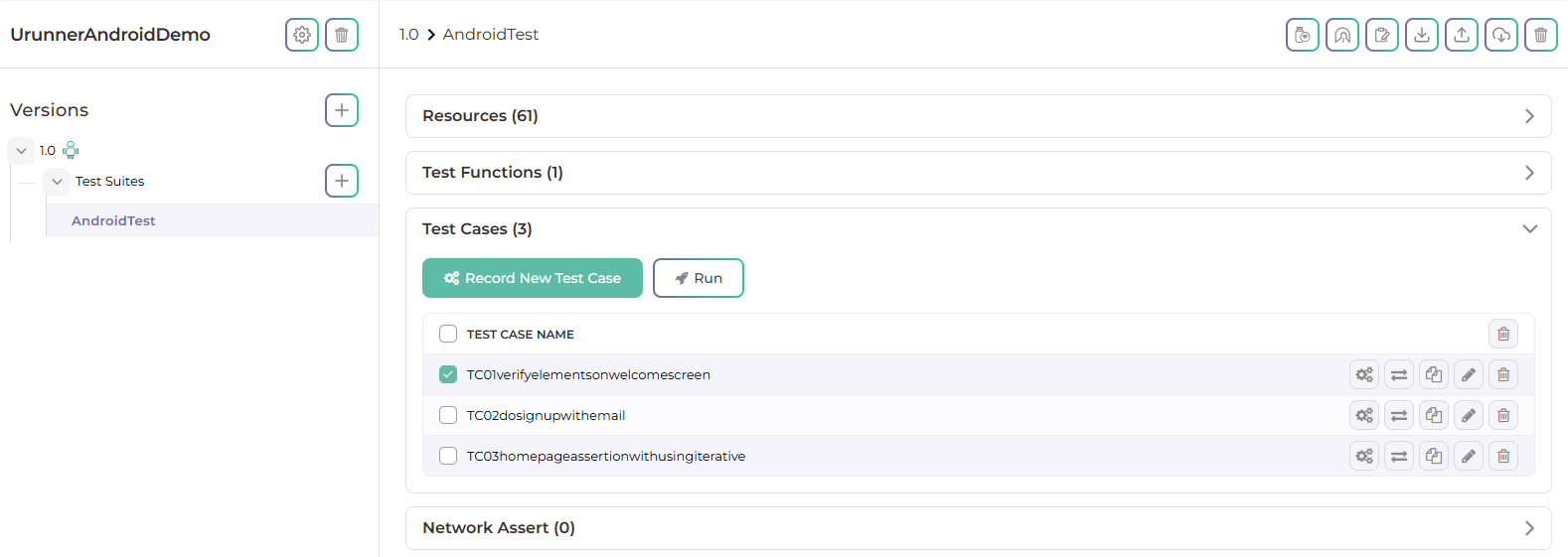Click the clipboard edit icon in top toolbar
Viewport: 1568px width, 557px height.
pyautogui.click(x=1381, y=35)
